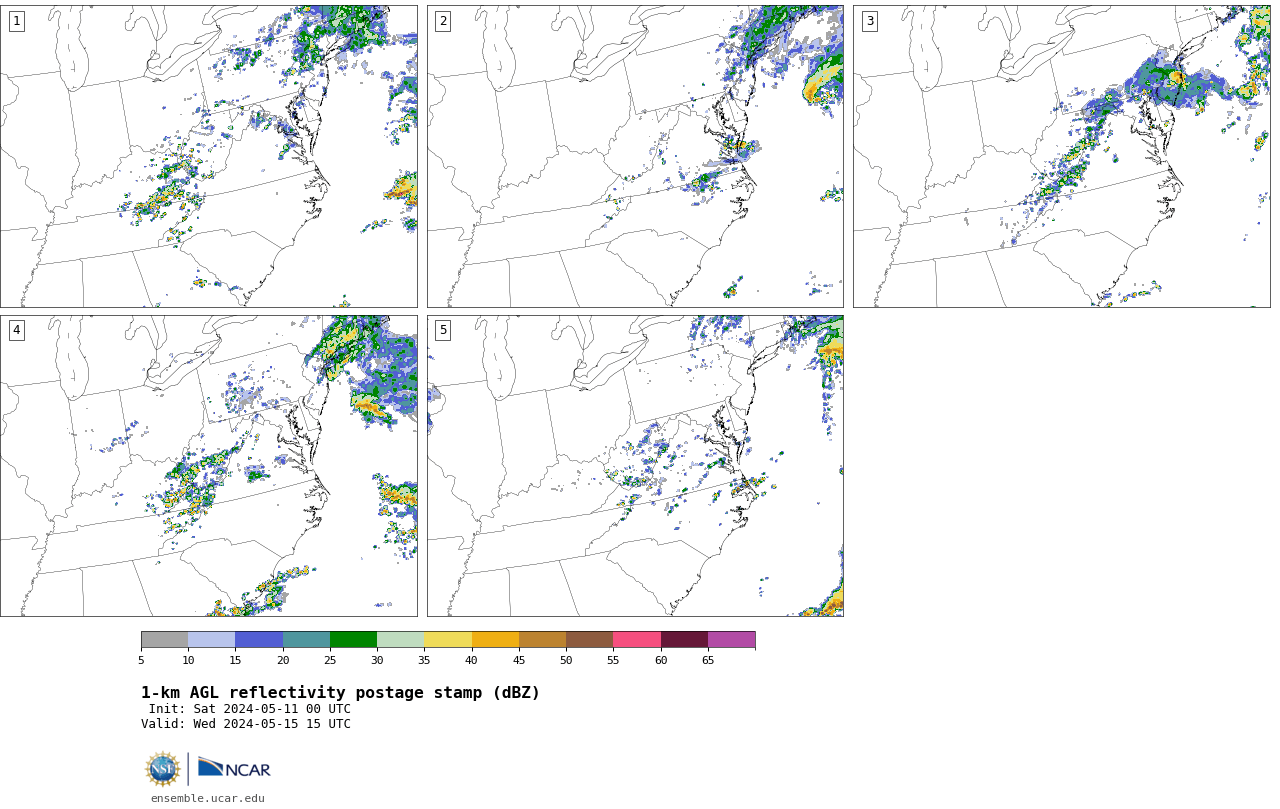1280x809 pixels.
Task: Click the panel number label '4'
Action: point(16,330)
